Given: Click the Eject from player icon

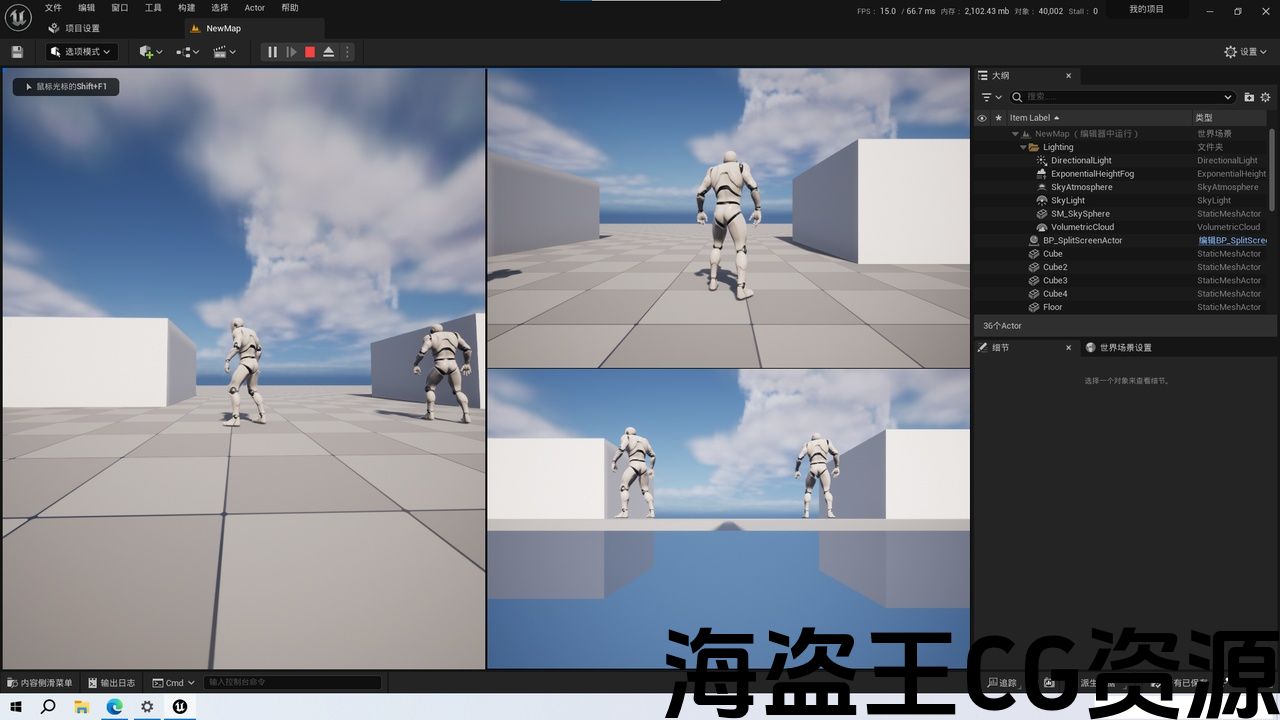Looking at the screenshot, I should pos(328,52).
